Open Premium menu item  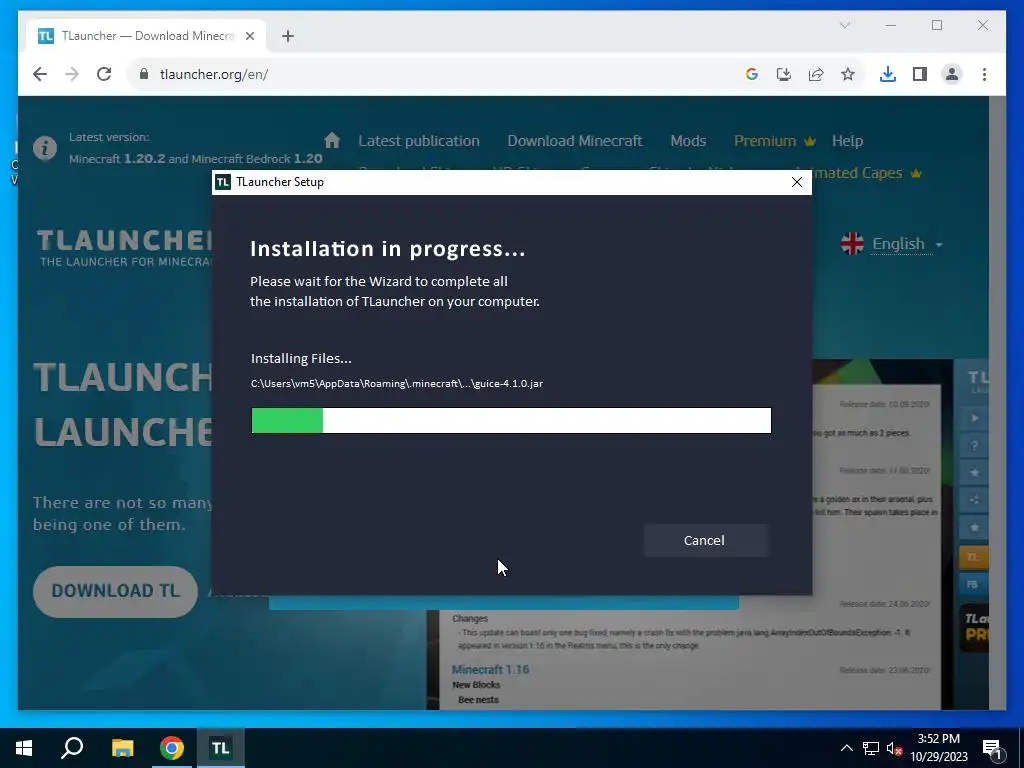point(775,141)
